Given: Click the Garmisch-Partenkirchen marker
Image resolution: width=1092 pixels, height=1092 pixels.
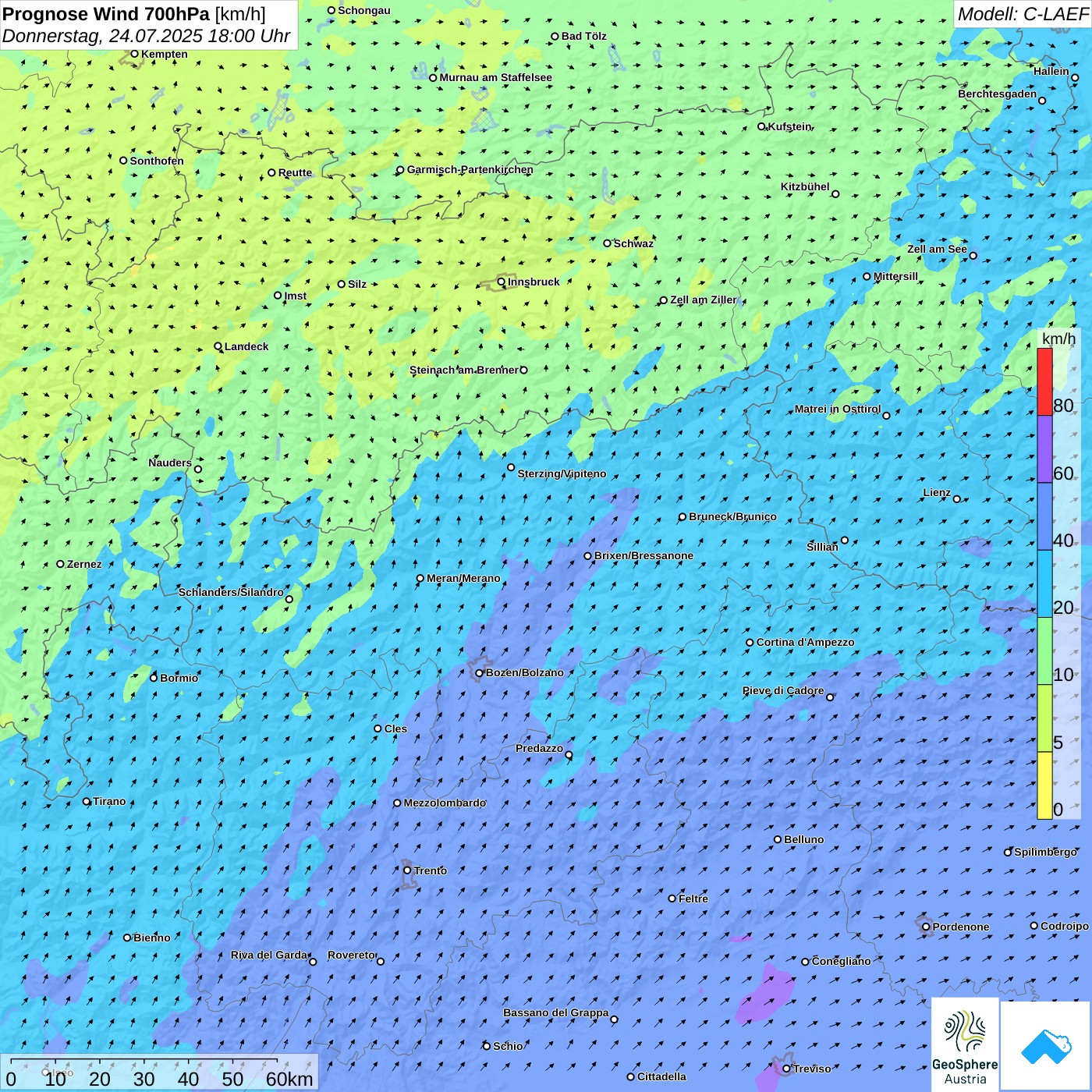Looking at the screenshot, I should 400,169.
